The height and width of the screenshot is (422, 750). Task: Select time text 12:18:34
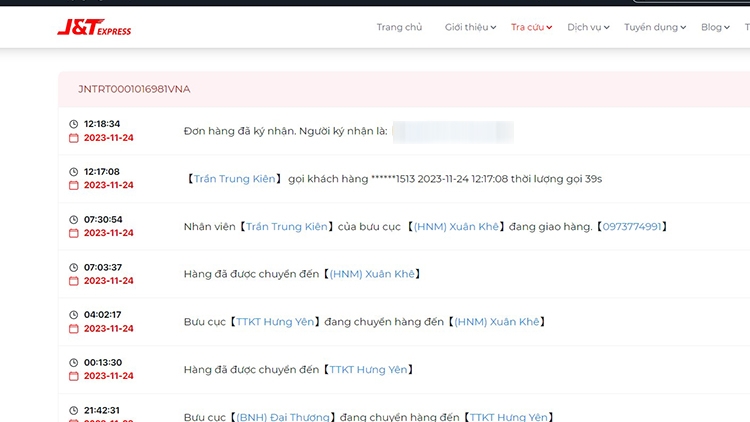coord(102,124)
